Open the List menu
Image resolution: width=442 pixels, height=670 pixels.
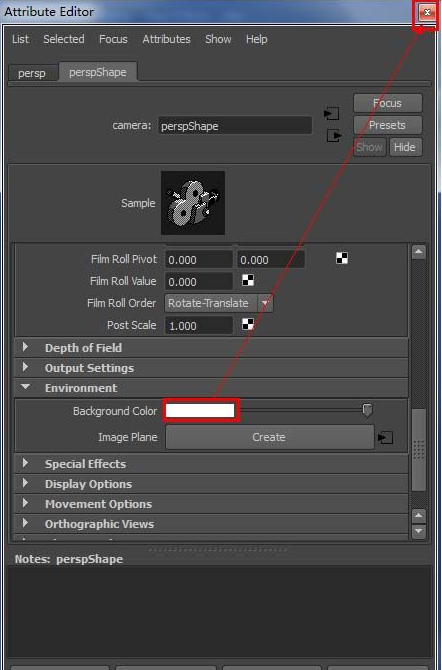20,39
